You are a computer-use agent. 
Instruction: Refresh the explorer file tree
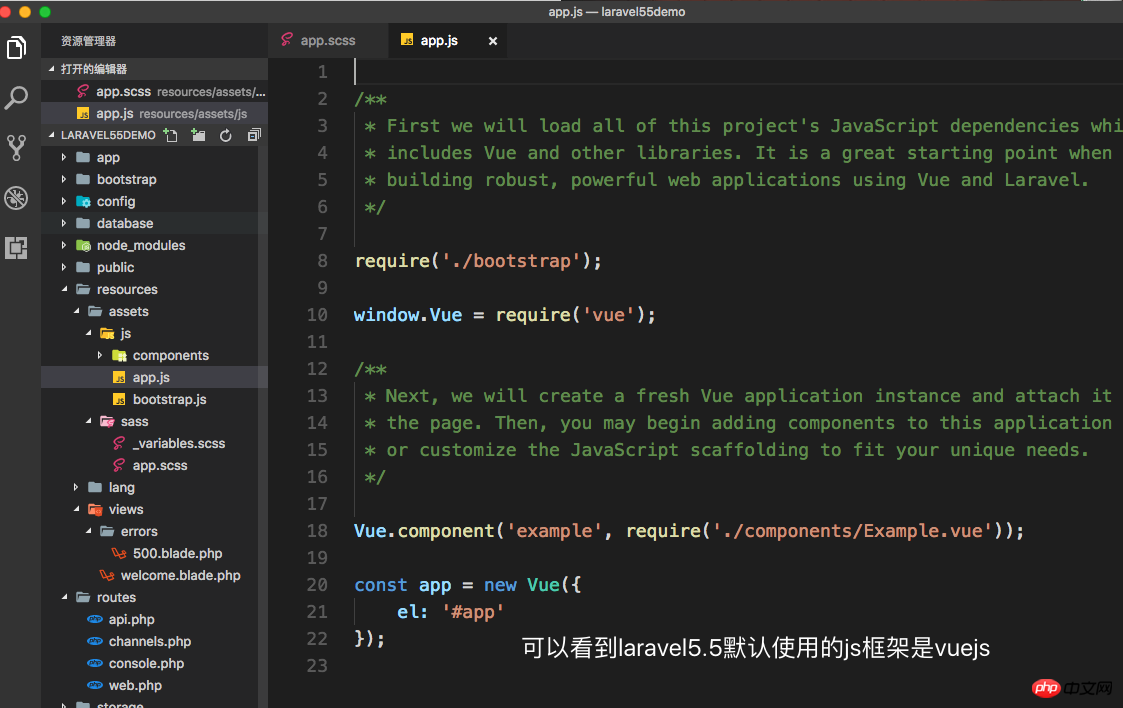tap(226, 135)
